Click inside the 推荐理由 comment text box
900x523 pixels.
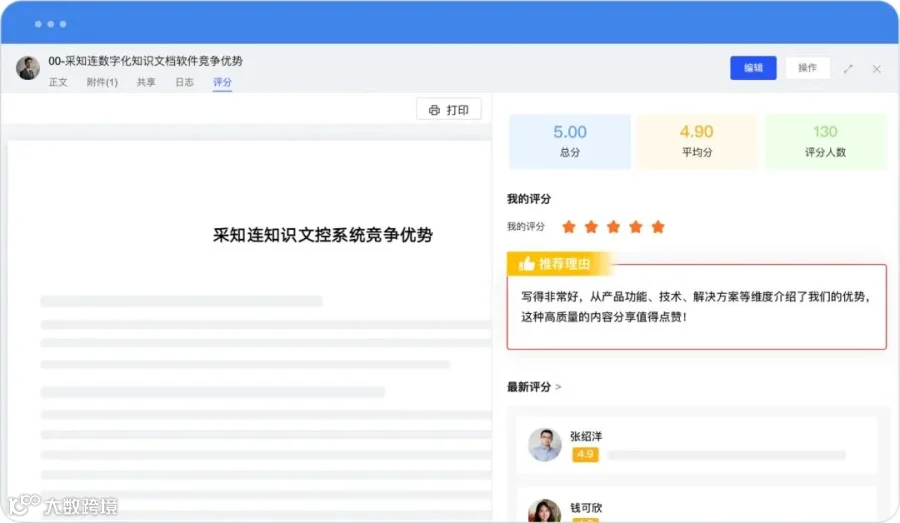(697, 307)
